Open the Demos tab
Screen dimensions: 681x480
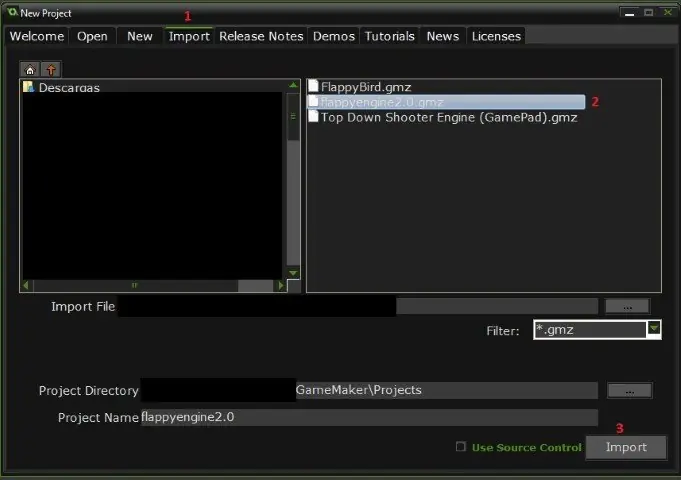tap(334, 36)
